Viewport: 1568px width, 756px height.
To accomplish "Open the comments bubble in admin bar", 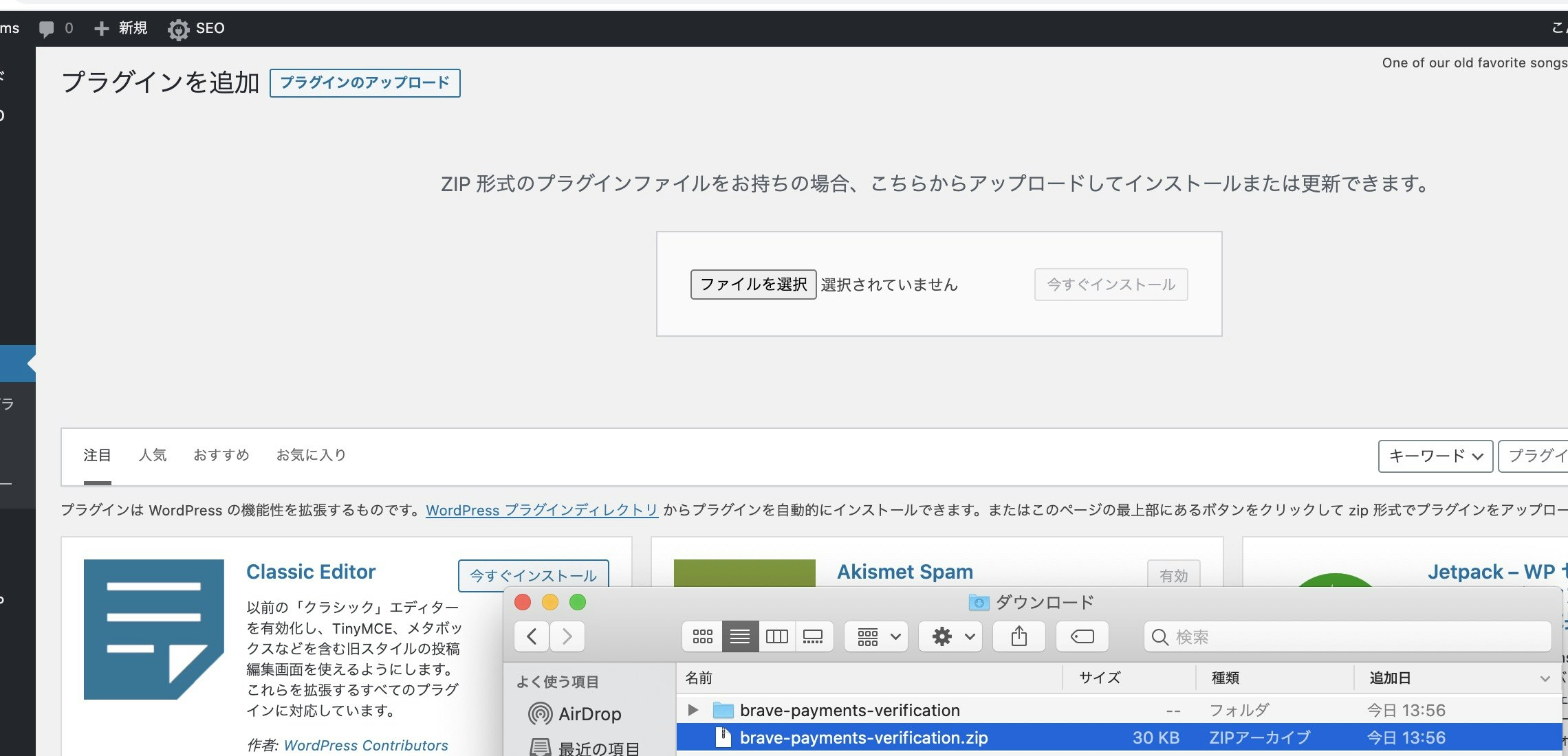I will pos(47,29).
